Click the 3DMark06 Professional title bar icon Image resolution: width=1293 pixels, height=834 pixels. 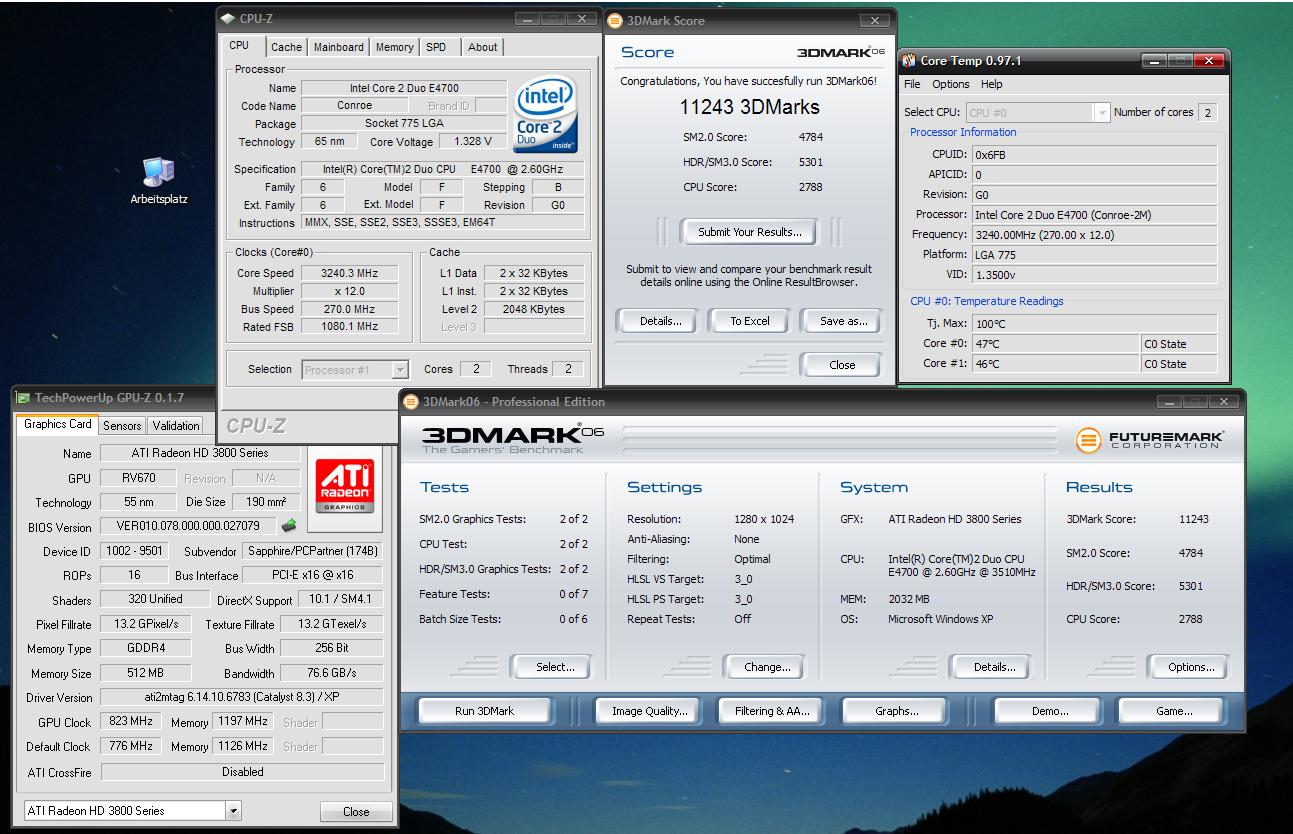click(x=411, y=401)
